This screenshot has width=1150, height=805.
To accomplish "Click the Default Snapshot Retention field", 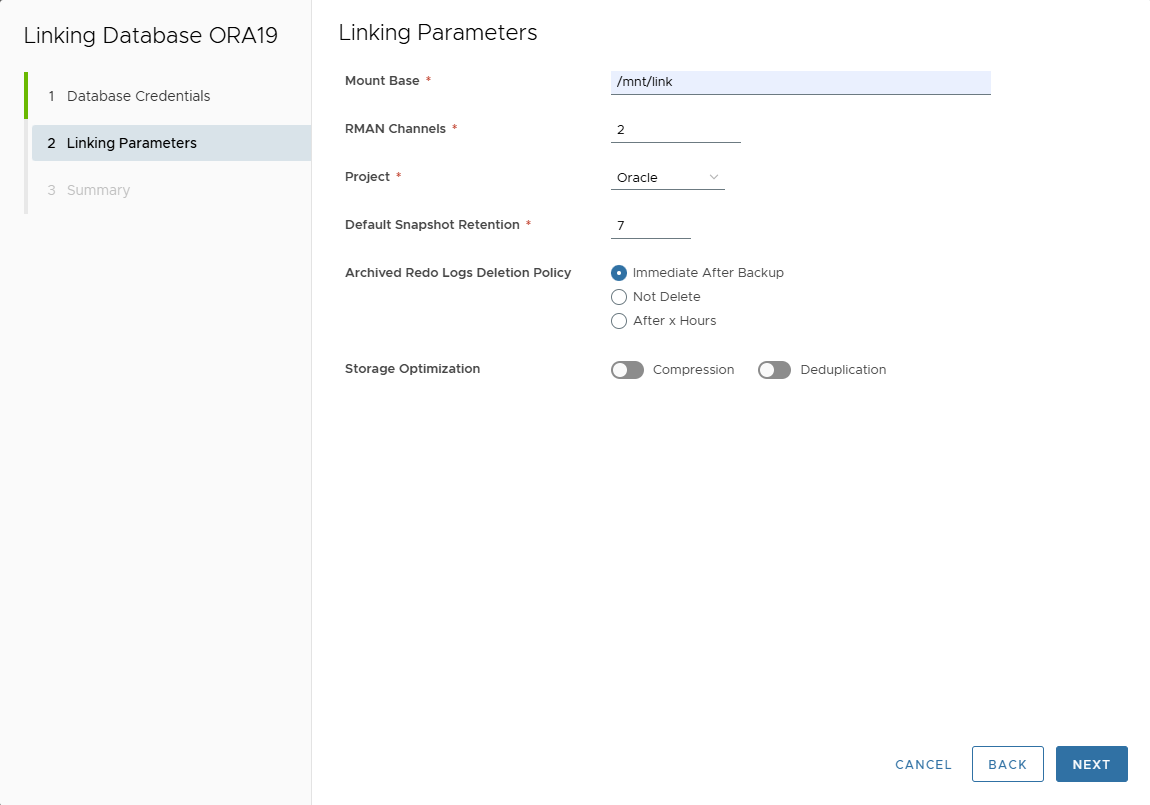I will coord(650,225).
